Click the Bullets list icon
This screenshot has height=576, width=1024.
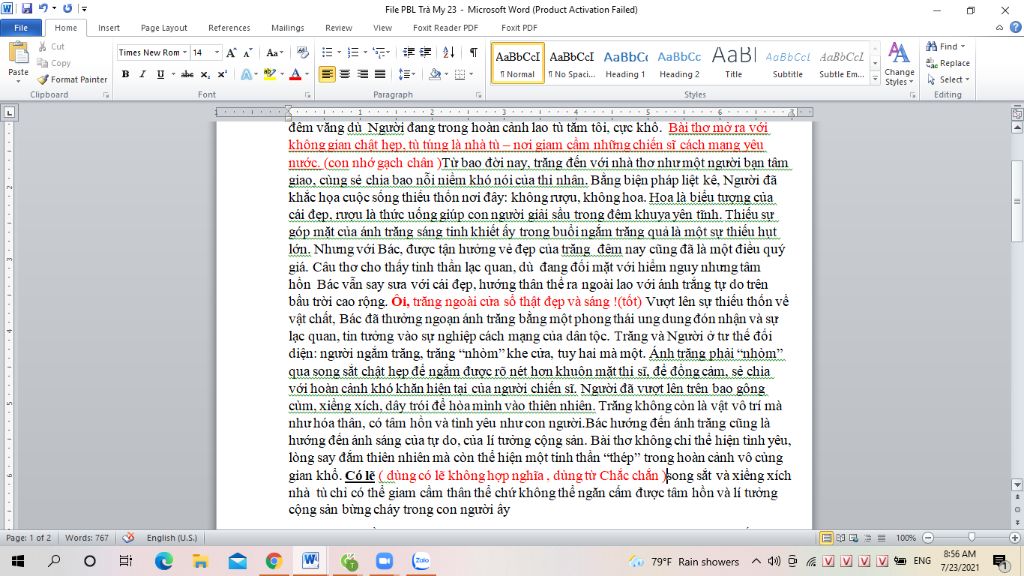327,52
